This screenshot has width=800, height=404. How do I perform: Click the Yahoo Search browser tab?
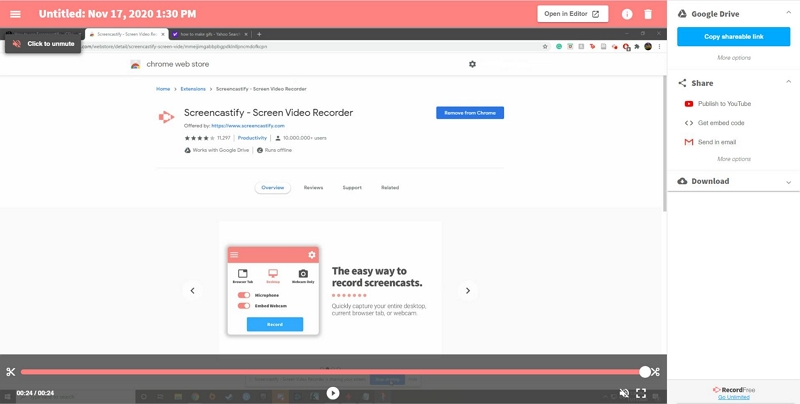pos(209,34)
